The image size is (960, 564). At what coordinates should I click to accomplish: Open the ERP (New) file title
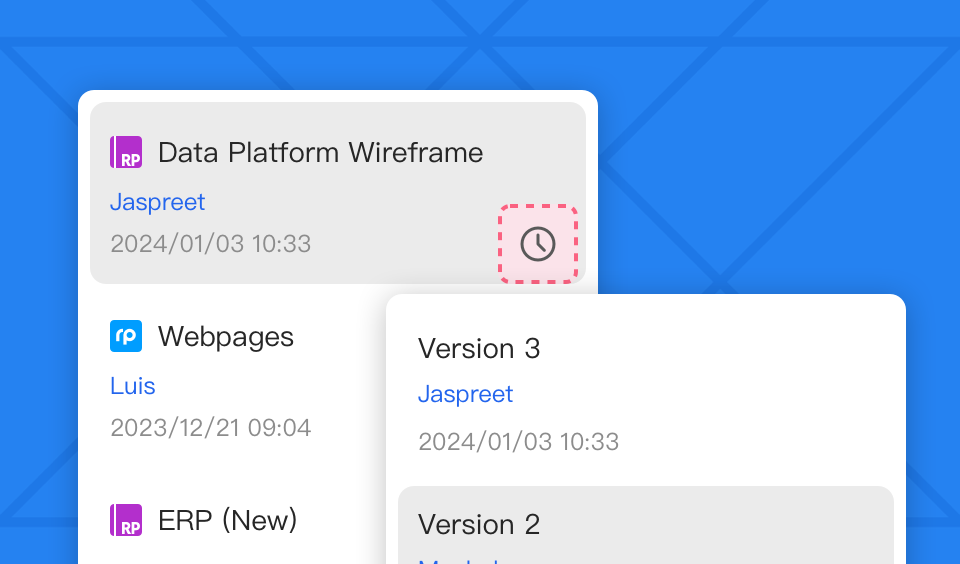pyautogui.click(x=228, y=520)
